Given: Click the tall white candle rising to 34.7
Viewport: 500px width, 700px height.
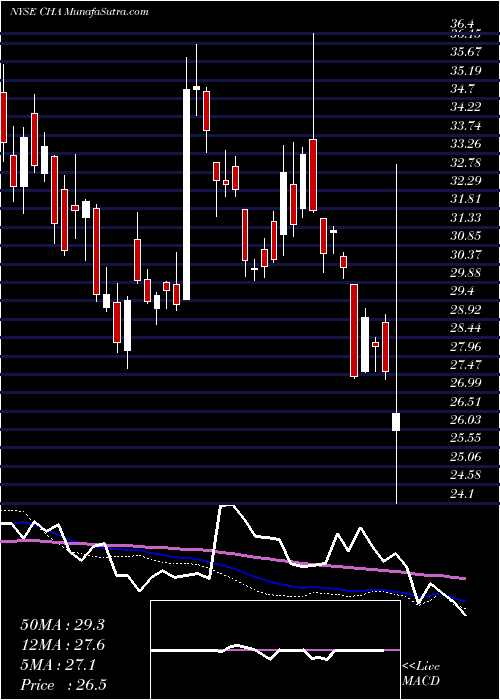Looking at the screenshot, I should coord(186,194).
